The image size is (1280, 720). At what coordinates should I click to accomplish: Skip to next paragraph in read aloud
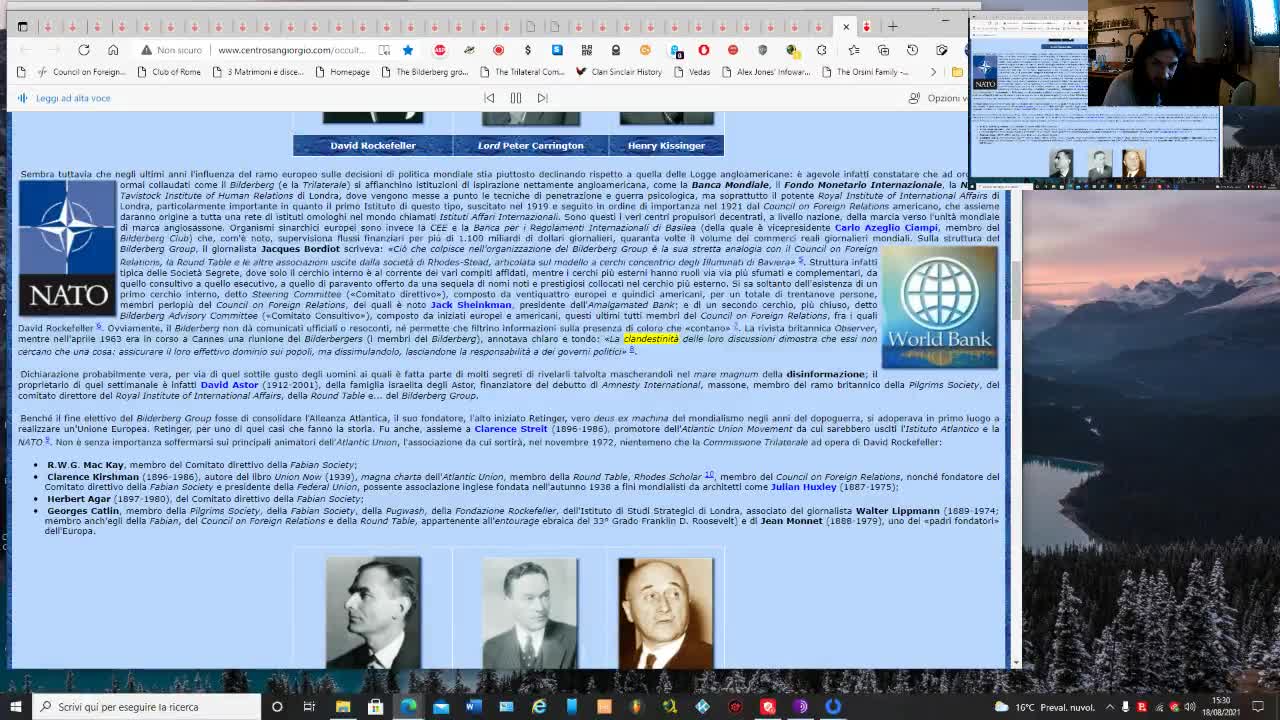tap(542, 98)
